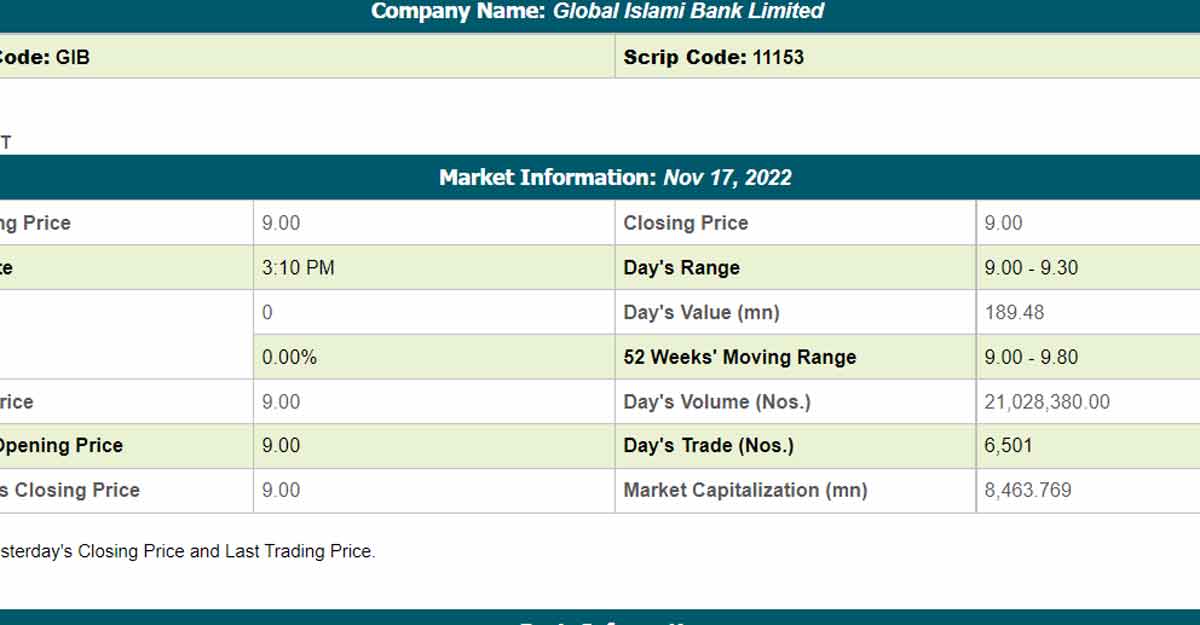
Task: Click the Market Information Nov 17, 2022 header
Action: pos(615,178)
